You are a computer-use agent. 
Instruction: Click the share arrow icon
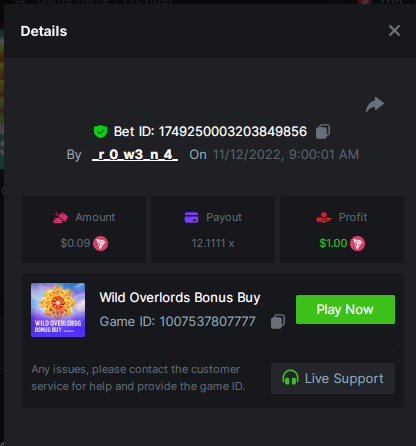pos(375,104)
